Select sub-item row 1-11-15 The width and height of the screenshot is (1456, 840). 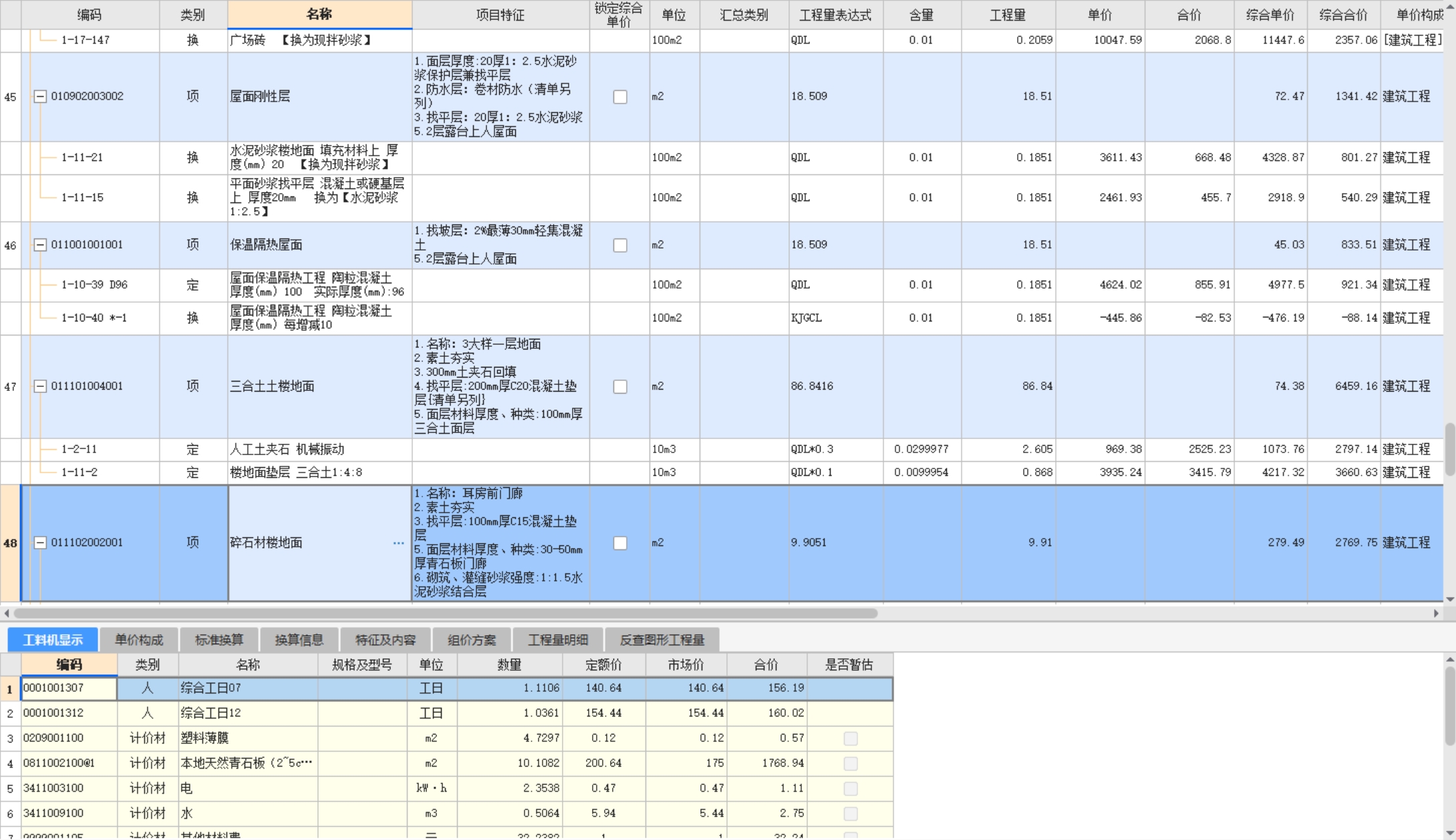722,198
